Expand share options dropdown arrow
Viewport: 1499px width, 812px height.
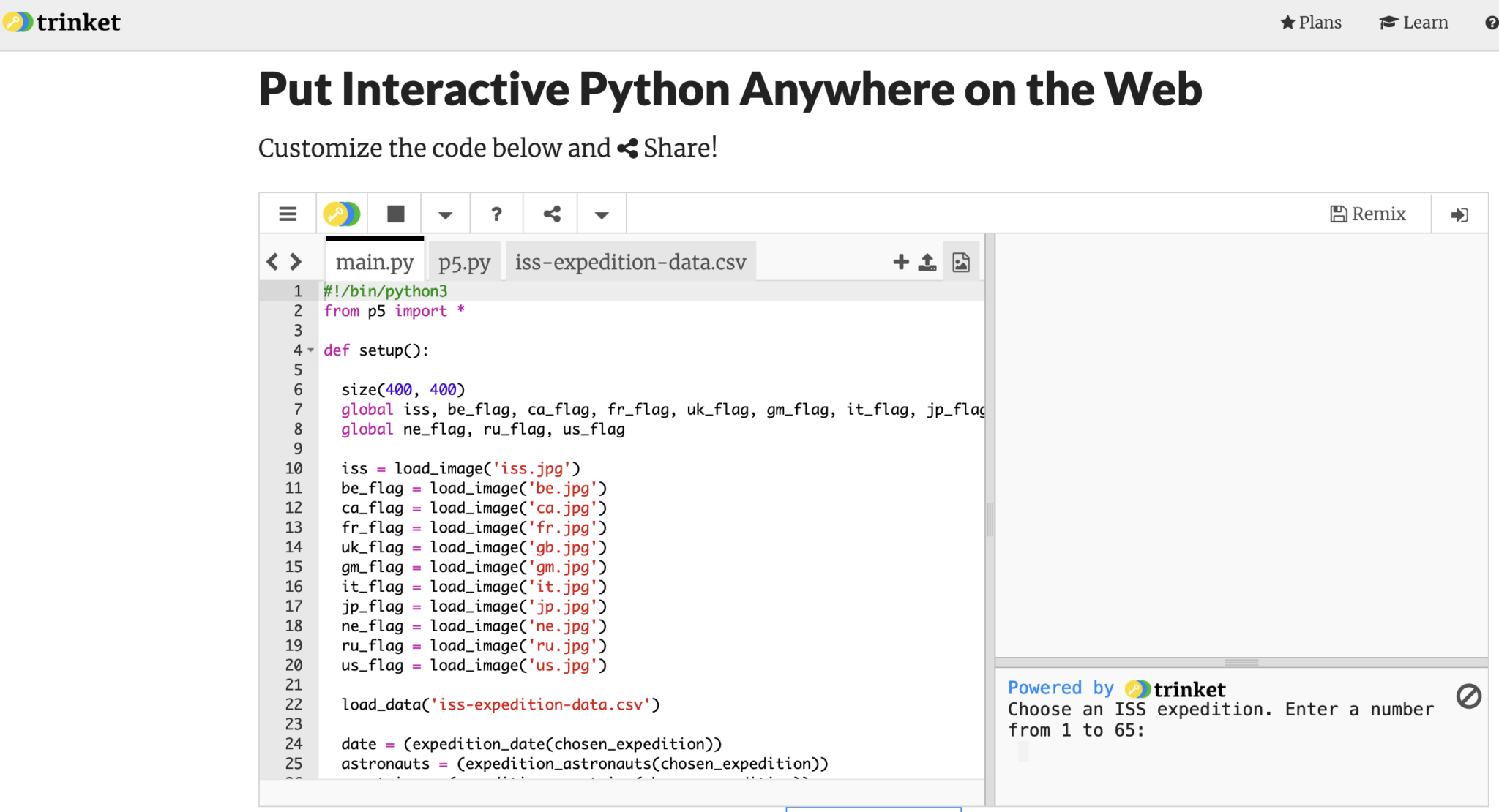(602, 214)
